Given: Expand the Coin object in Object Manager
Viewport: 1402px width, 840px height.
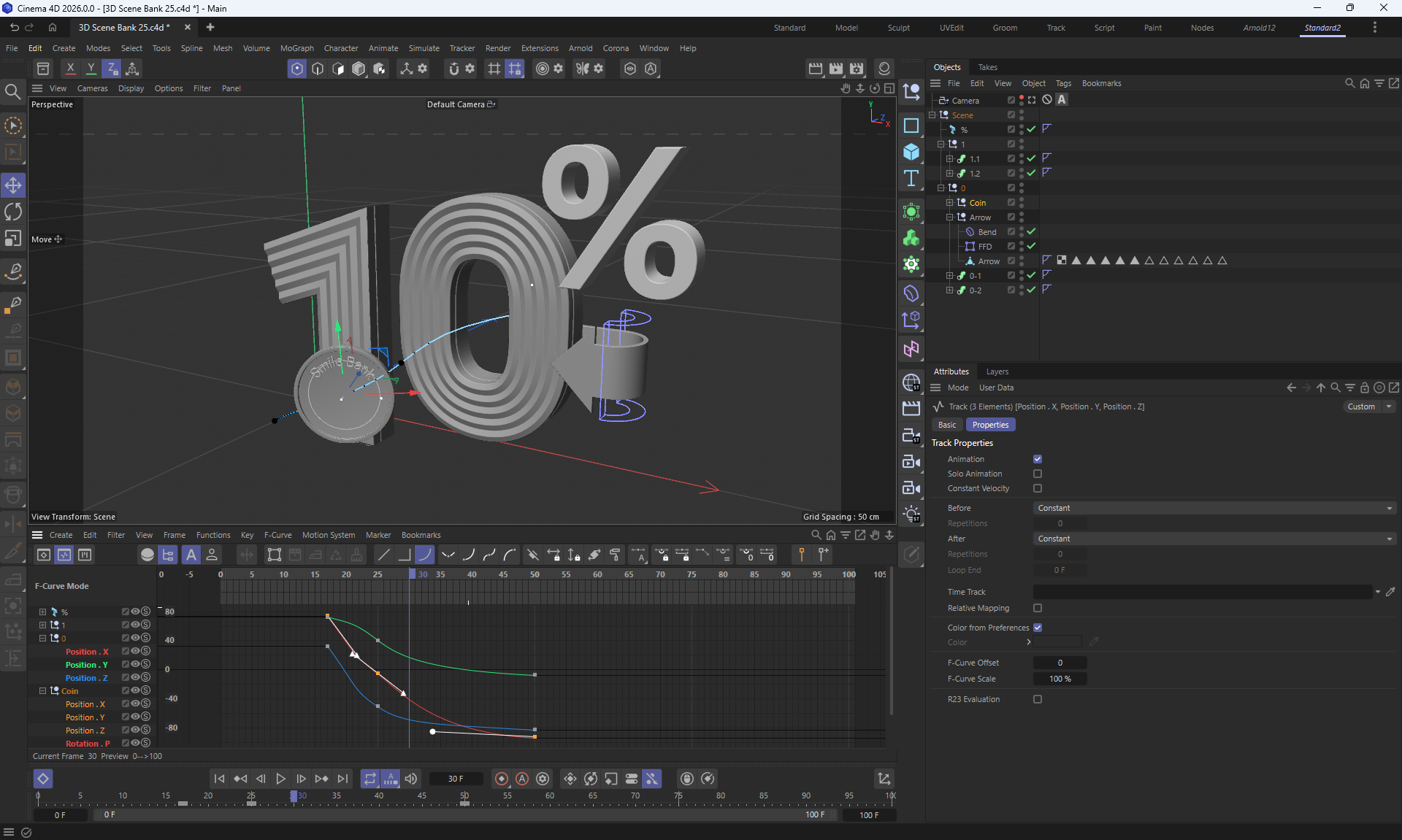Looking at the screenshot, I should (950, 203).
